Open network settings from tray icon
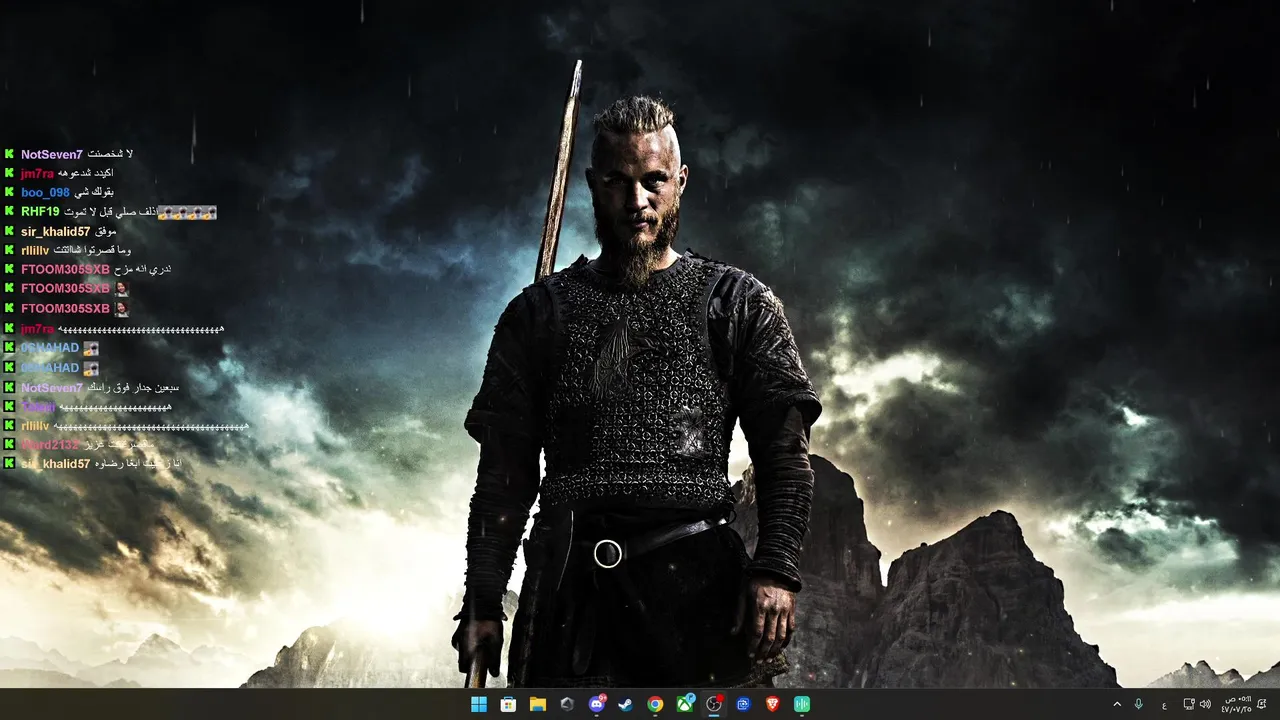Viewport: 1280px width, 720px height. (x=1189, y=704)
